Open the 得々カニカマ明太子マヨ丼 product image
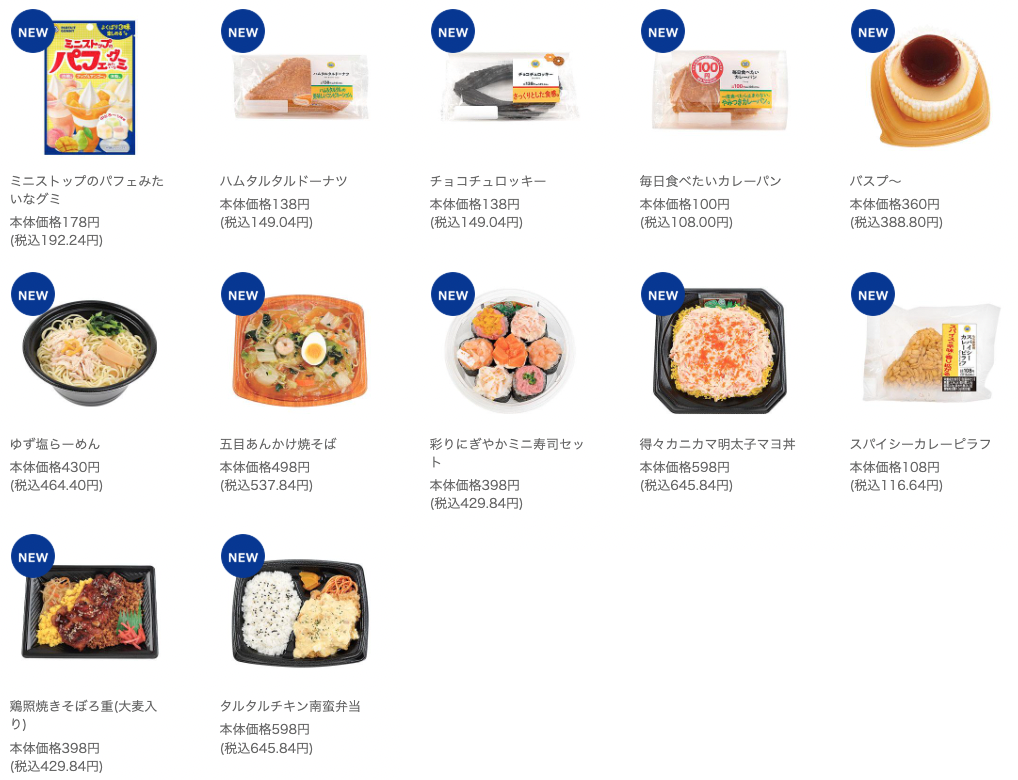The height and width of the screenshot is (780, 1018). (x=720, y=351)
